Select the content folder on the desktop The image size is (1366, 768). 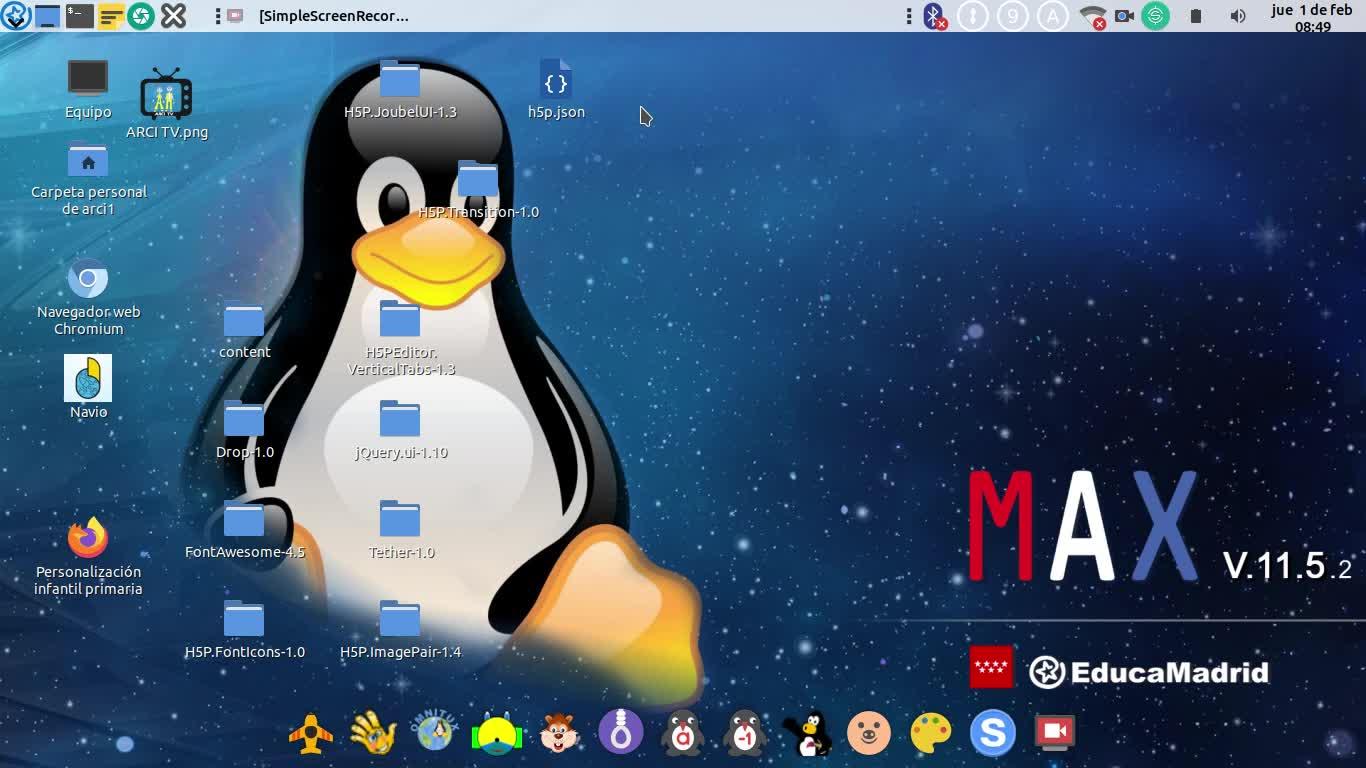(x=244, y=330)
